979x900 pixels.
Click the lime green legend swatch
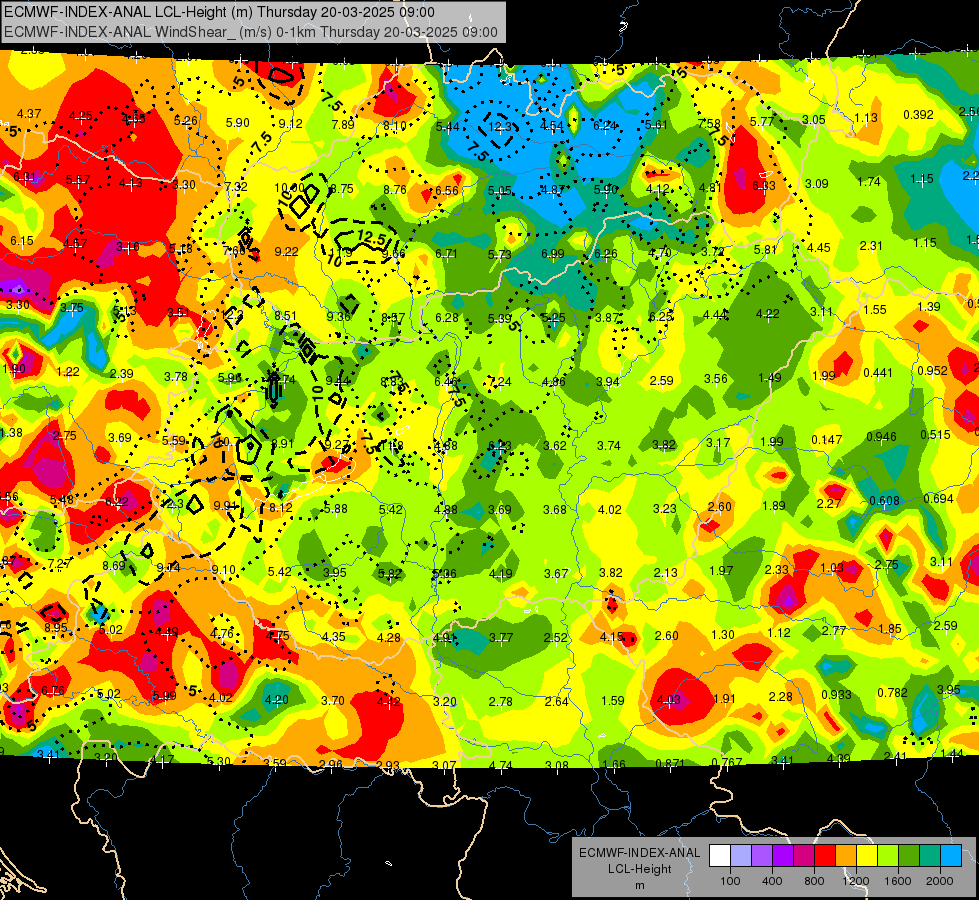887,856
